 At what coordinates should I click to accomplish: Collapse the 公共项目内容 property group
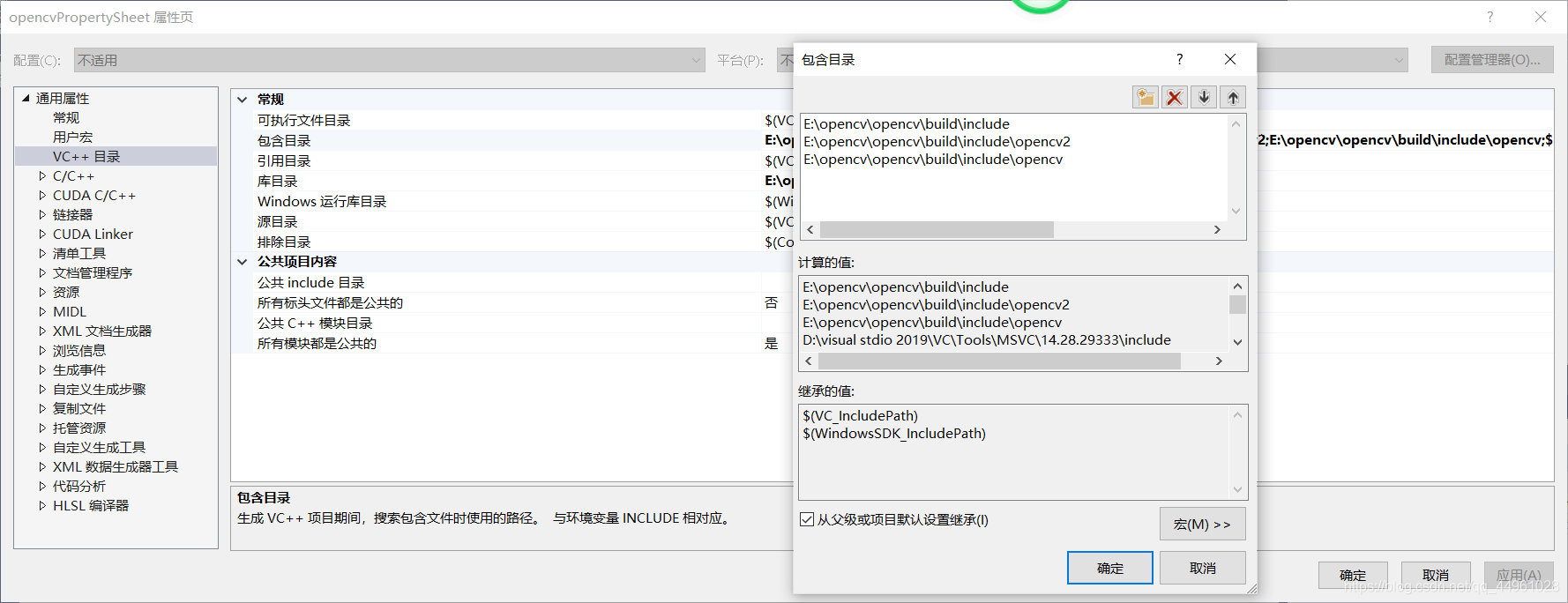point(243,262)
